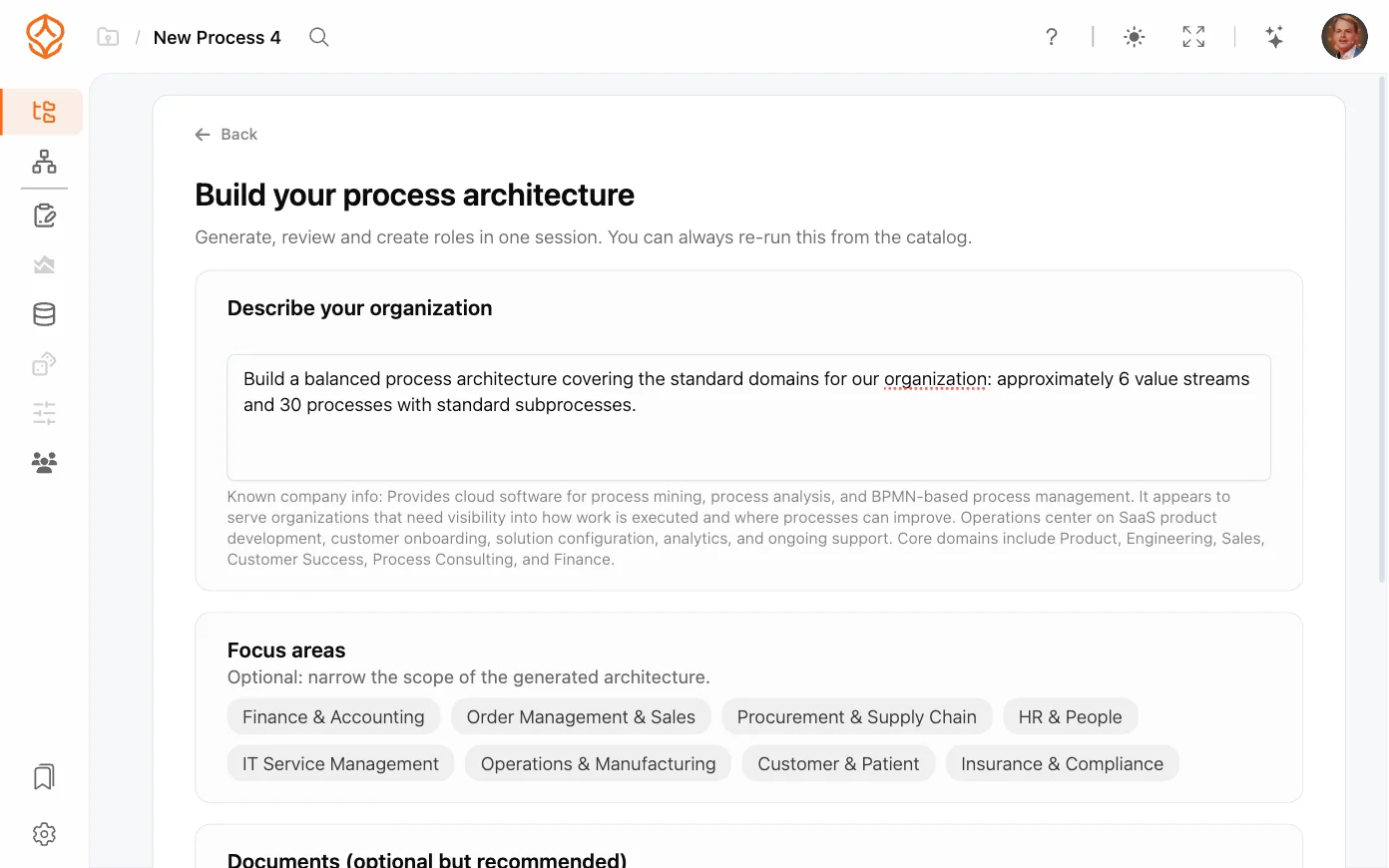The height and width of the screenshot is (868, 1389).
Task: Select Finance & Accounting focus chip
Action: pos(333,716)
